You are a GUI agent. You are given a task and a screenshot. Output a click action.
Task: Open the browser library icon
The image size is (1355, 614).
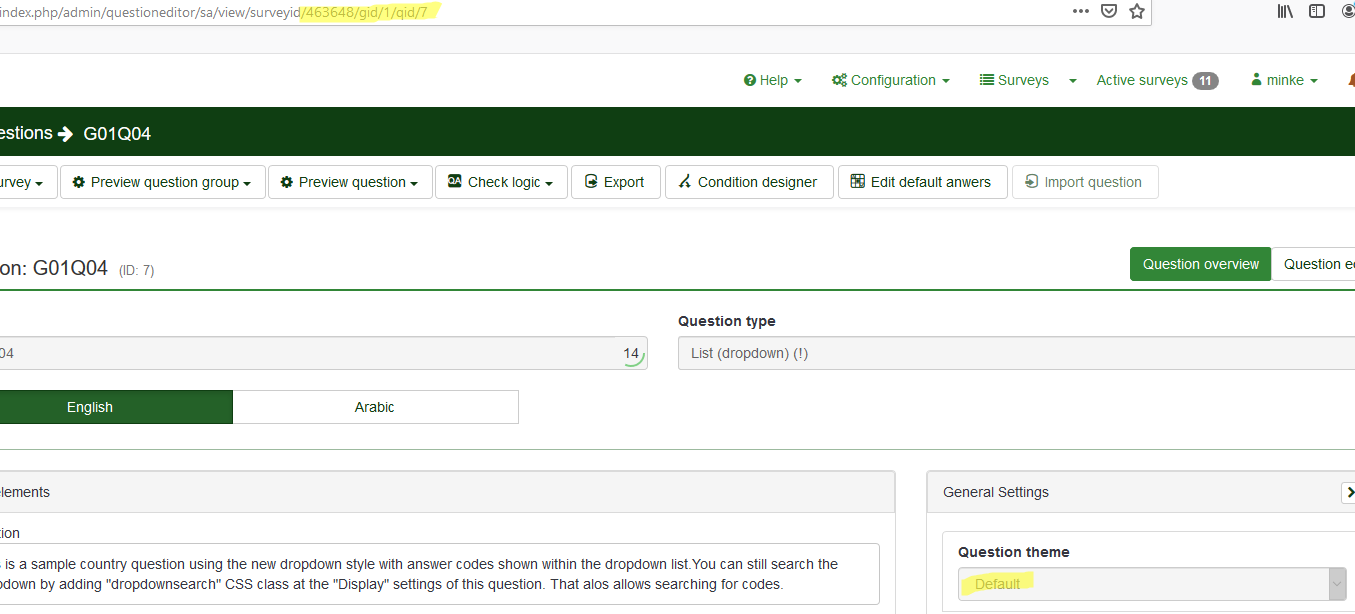tap(1286, 12)
